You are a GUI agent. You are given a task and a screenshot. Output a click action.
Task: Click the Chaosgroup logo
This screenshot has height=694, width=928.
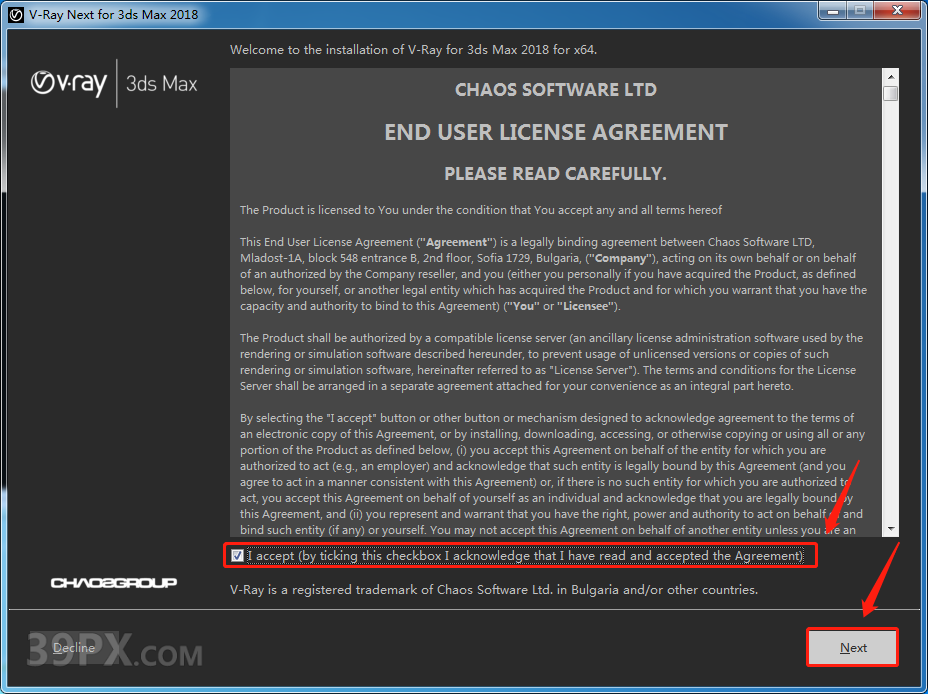(x=114, y=583)
